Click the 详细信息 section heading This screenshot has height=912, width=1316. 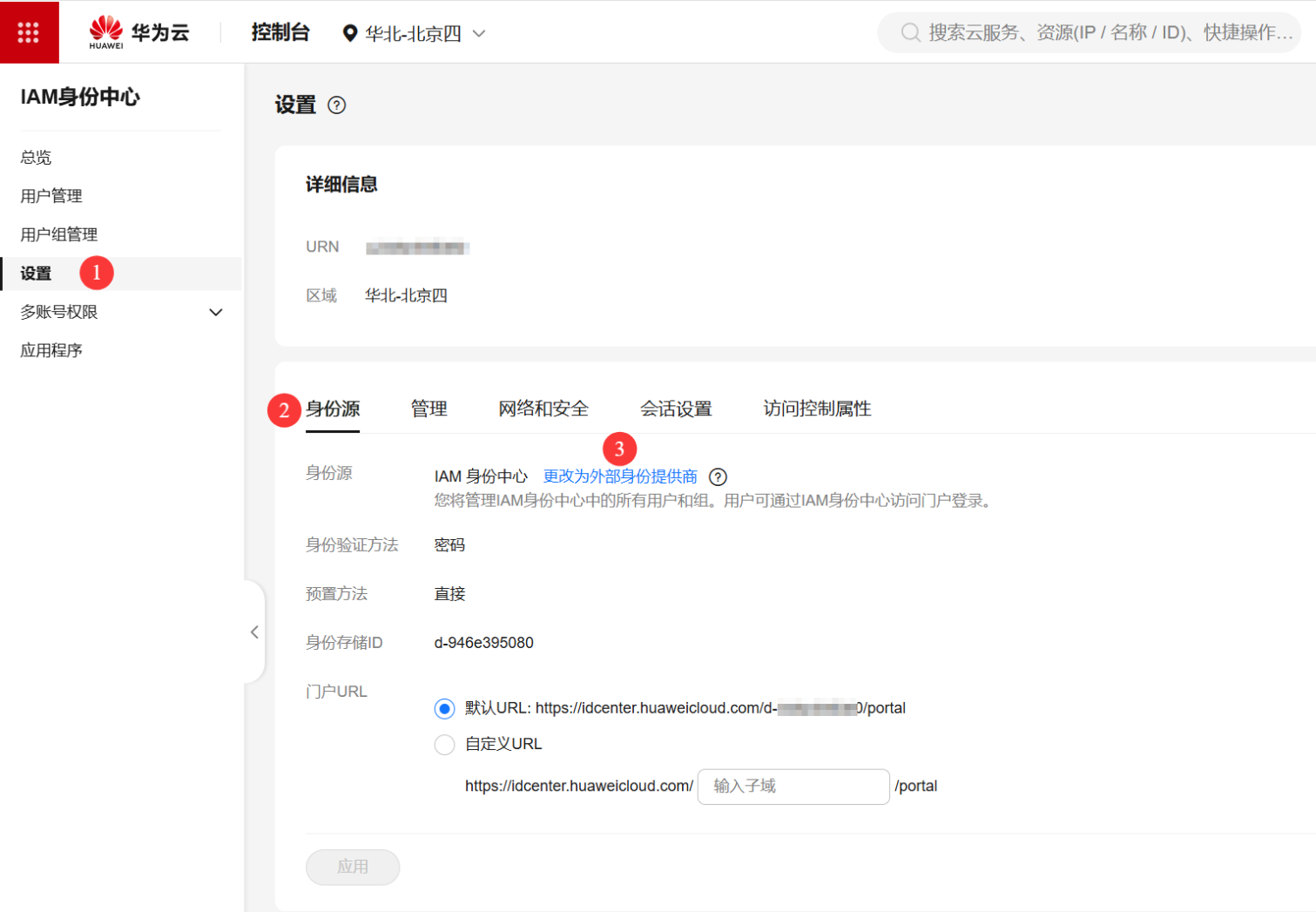pos(341,185)
